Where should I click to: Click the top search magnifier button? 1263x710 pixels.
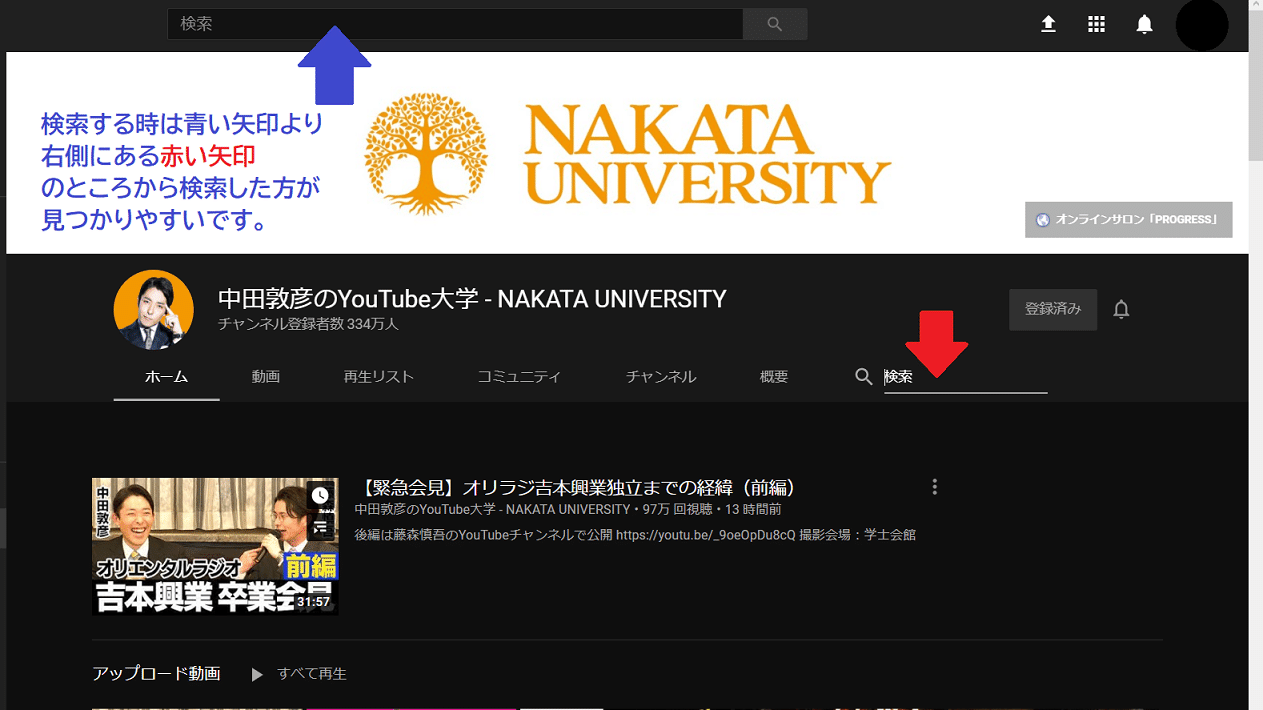[775, 24]
